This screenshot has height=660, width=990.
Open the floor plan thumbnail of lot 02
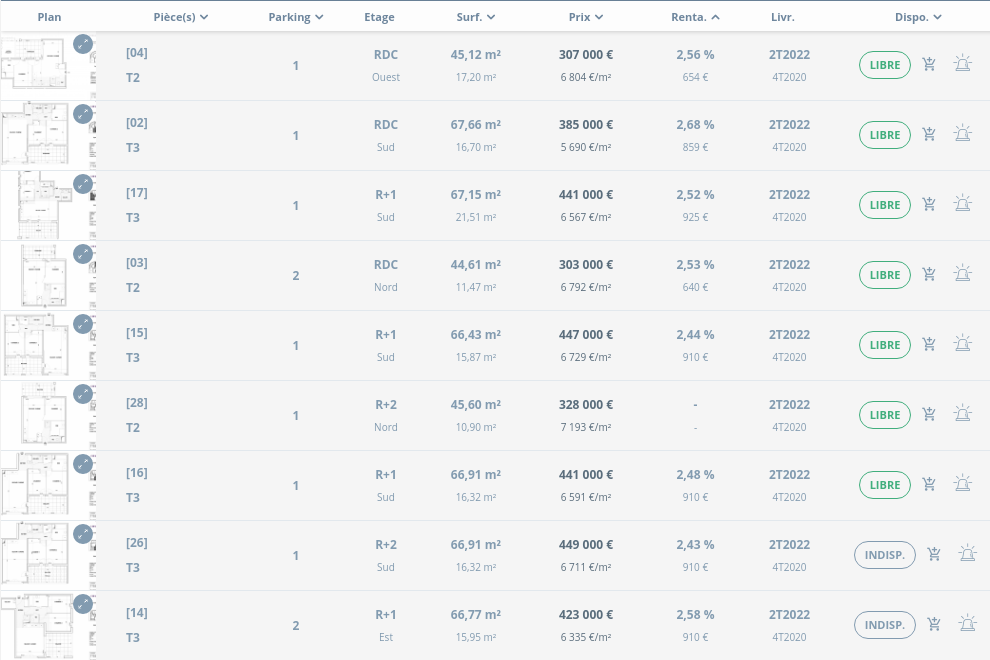click(35, 135)
